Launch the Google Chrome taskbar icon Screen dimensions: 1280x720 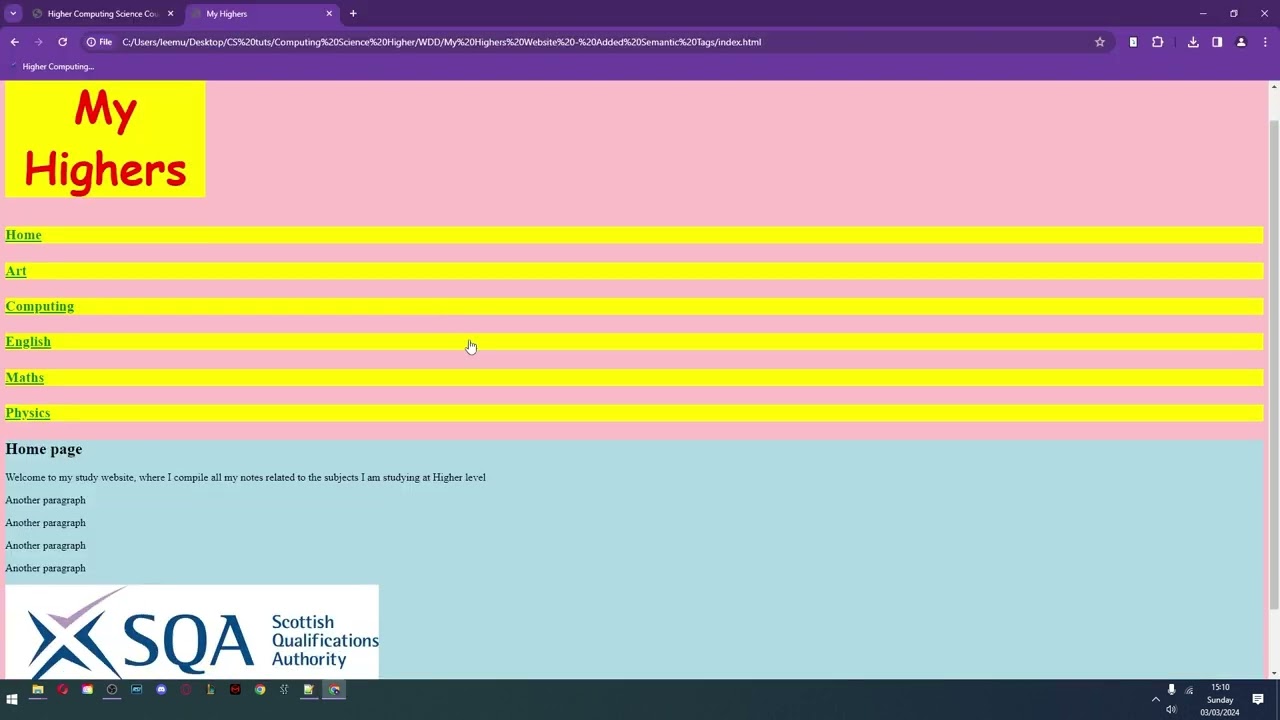[260, 689]
